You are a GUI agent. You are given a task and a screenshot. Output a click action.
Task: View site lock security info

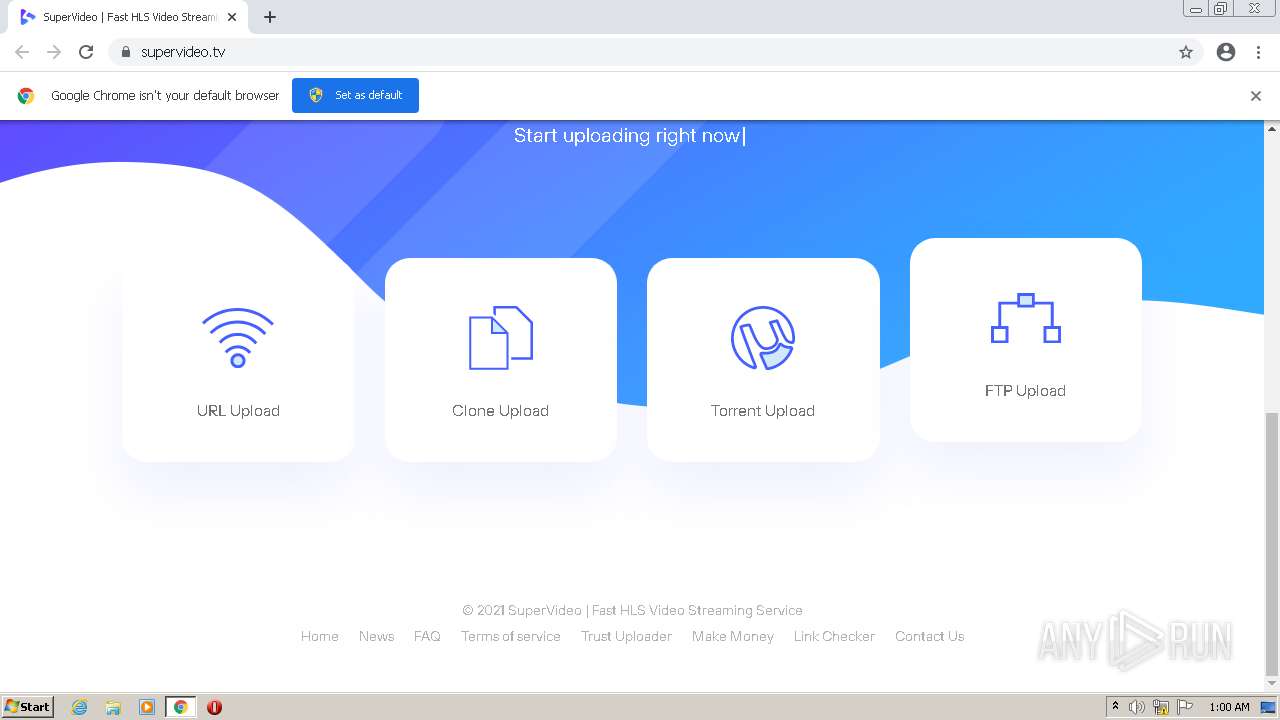126,52
